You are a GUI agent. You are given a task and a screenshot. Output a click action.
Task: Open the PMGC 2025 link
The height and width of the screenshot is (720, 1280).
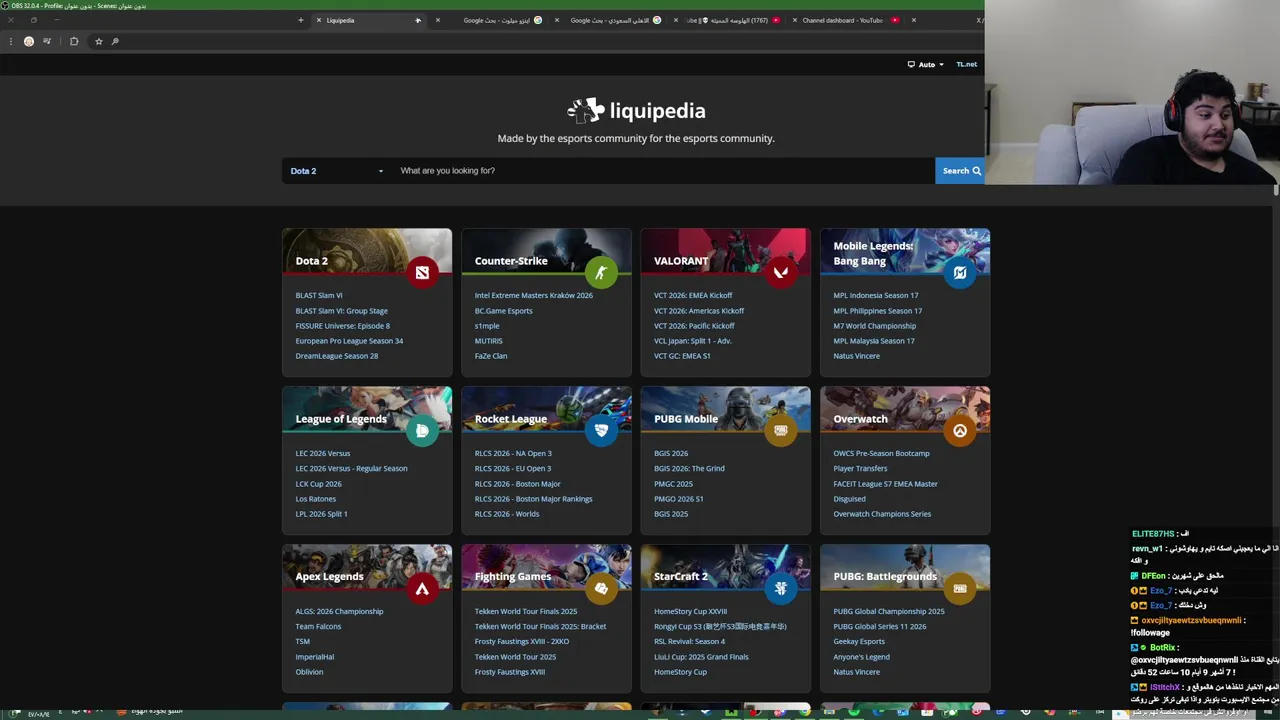[x=672, y=484]
